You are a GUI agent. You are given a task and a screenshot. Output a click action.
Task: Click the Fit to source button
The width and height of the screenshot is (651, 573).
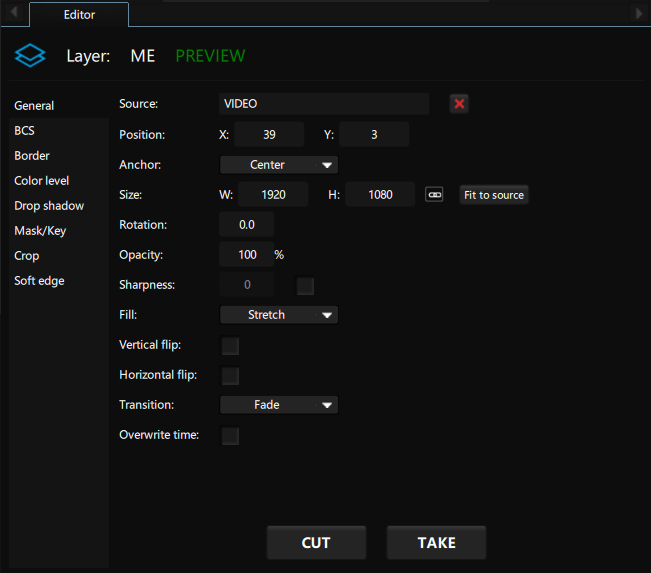tap(494, 195)
